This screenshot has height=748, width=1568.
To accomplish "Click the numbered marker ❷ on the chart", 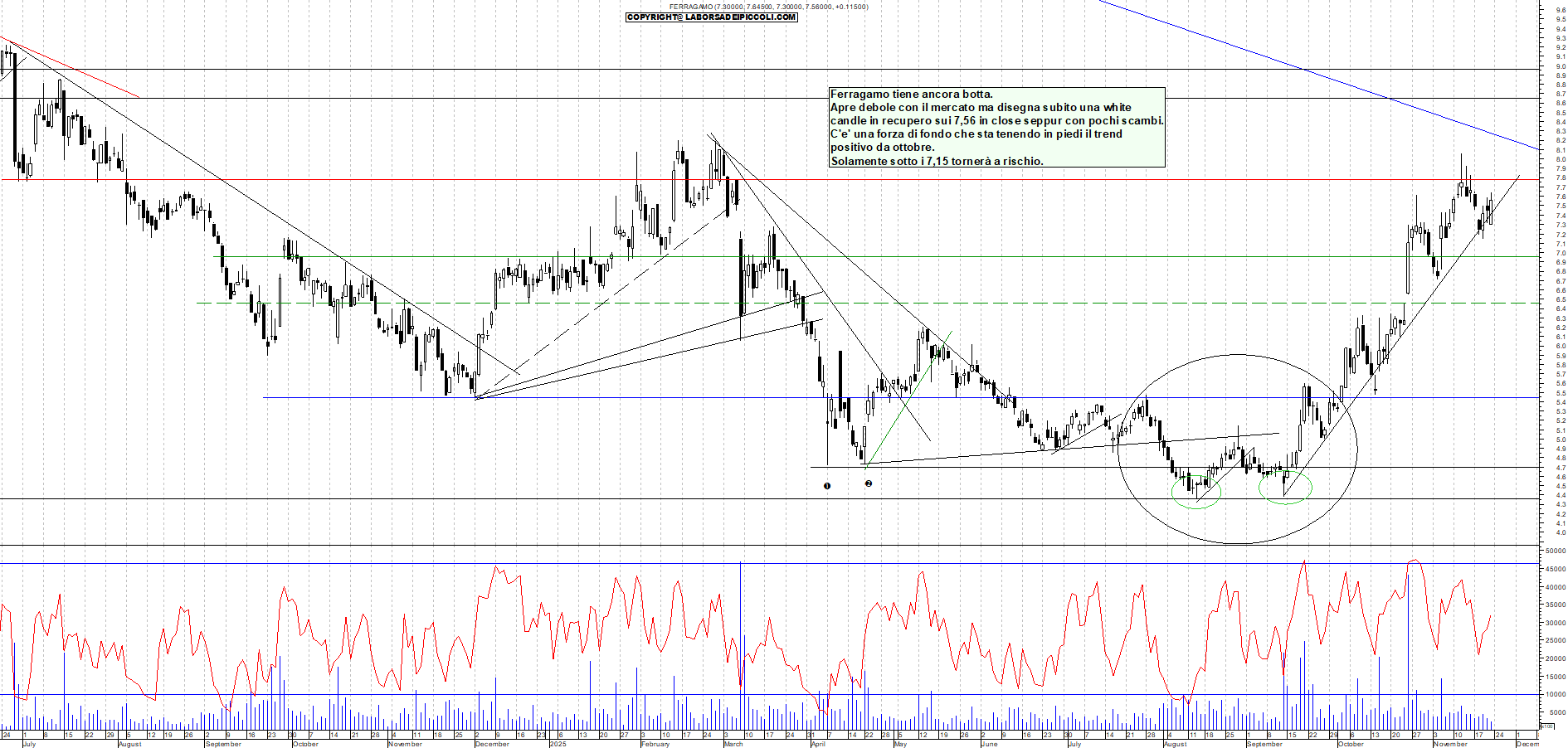I will tap(869, 483).
